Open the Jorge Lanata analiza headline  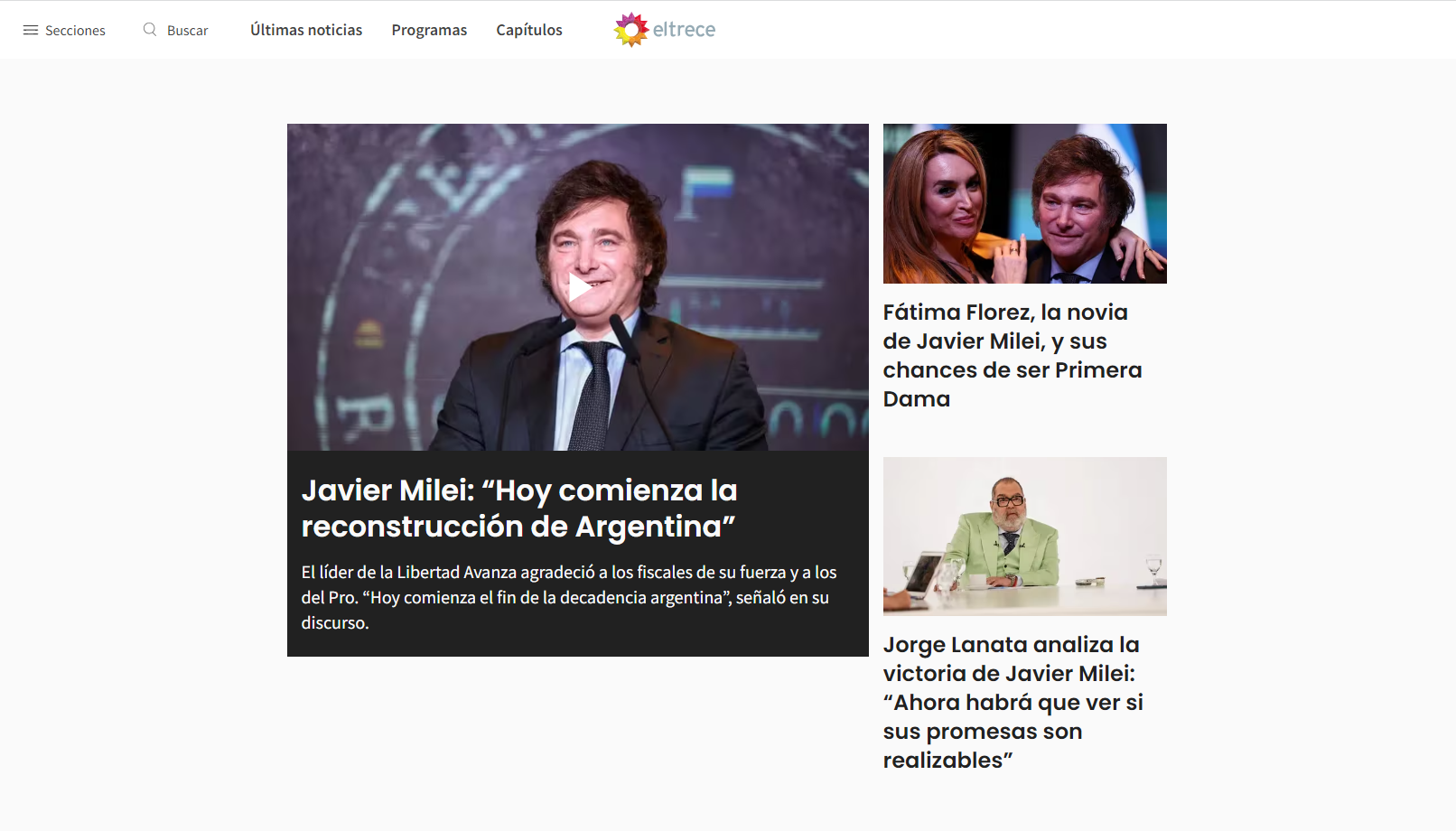click(x=1013, y=702)
